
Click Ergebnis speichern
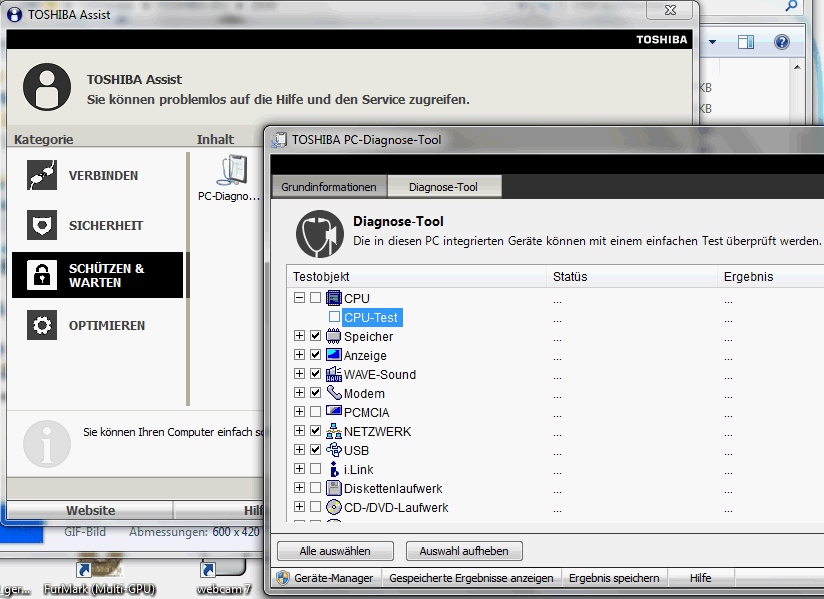coord(614,578)
